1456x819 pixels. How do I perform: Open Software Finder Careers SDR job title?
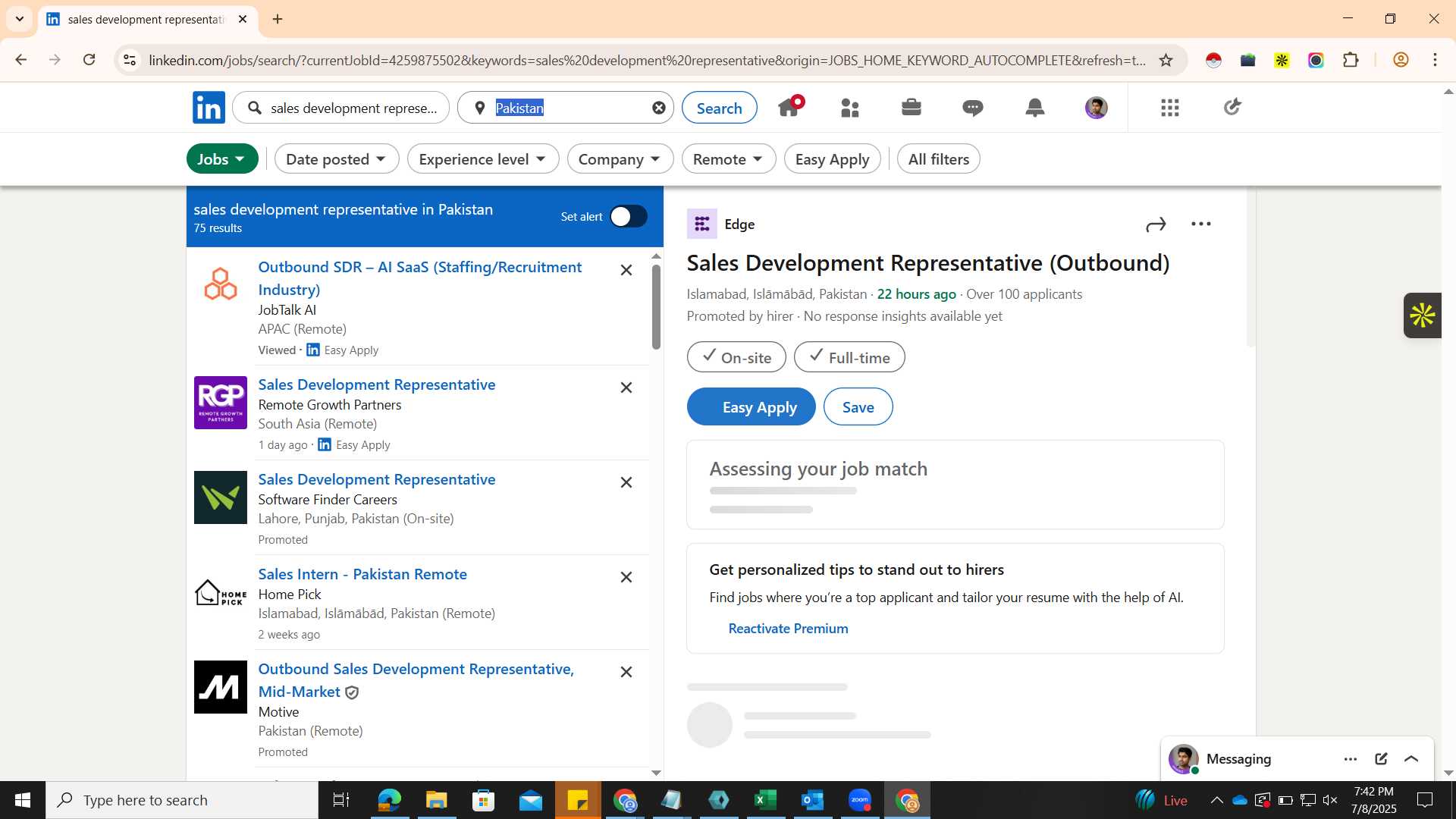[x=377, y=480]
